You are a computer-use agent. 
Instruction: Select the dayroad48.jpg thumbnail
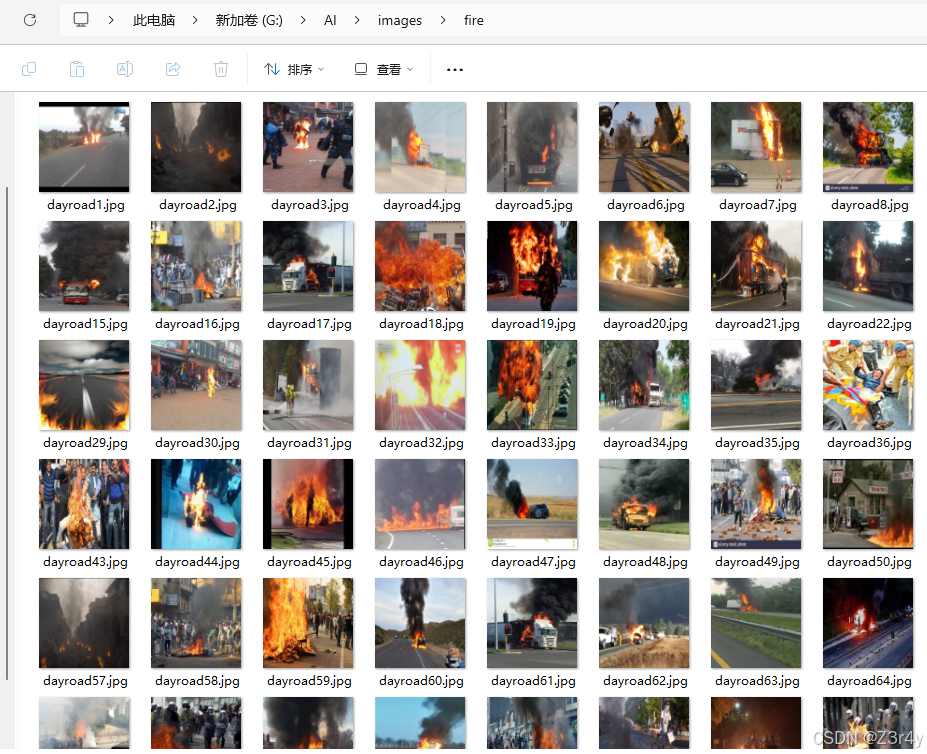(x=644, y=504)
